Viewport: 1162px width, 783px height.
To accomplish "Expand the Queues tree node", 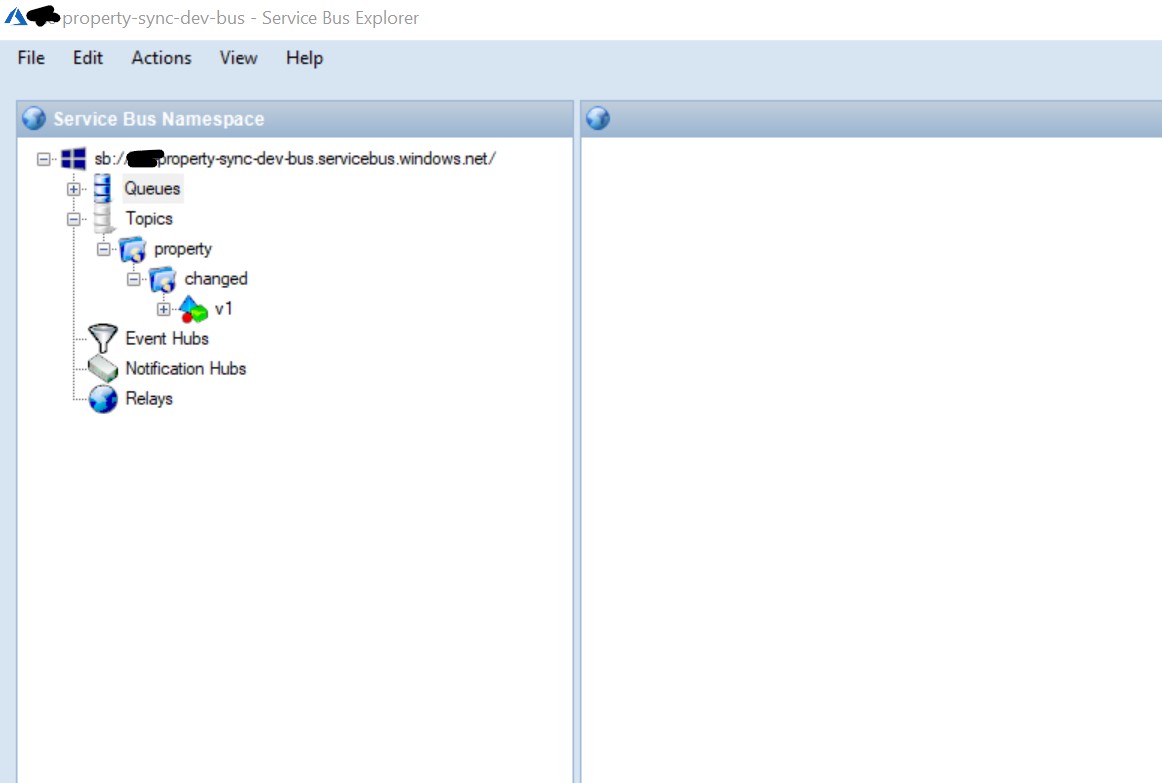I will tap(73, 189).
